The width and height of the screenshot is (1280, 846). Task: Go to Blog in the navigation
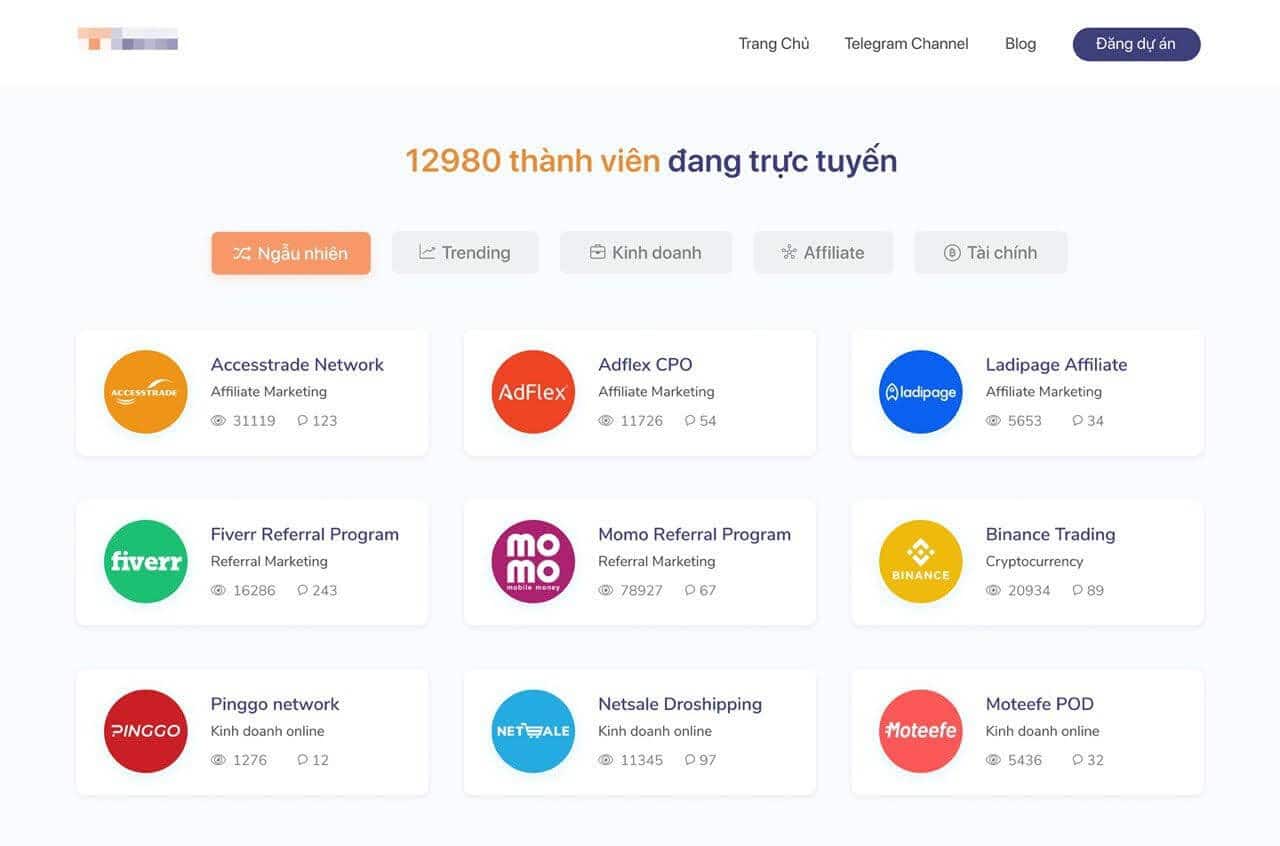1020,44
